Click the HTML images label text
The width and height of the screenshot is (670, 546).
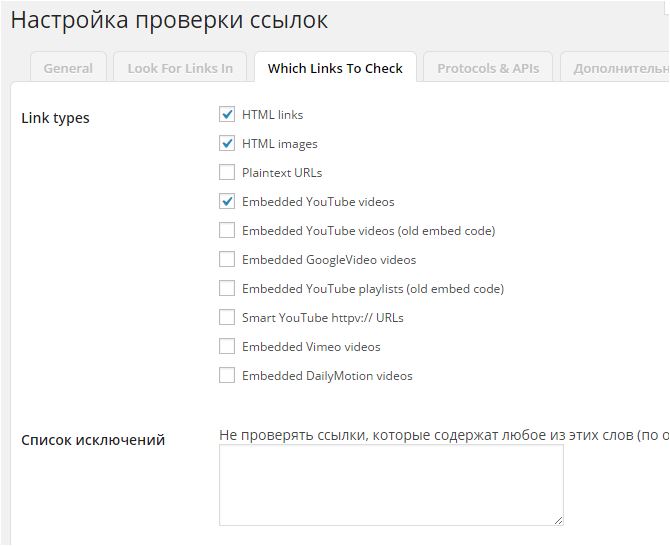(279, 144)
